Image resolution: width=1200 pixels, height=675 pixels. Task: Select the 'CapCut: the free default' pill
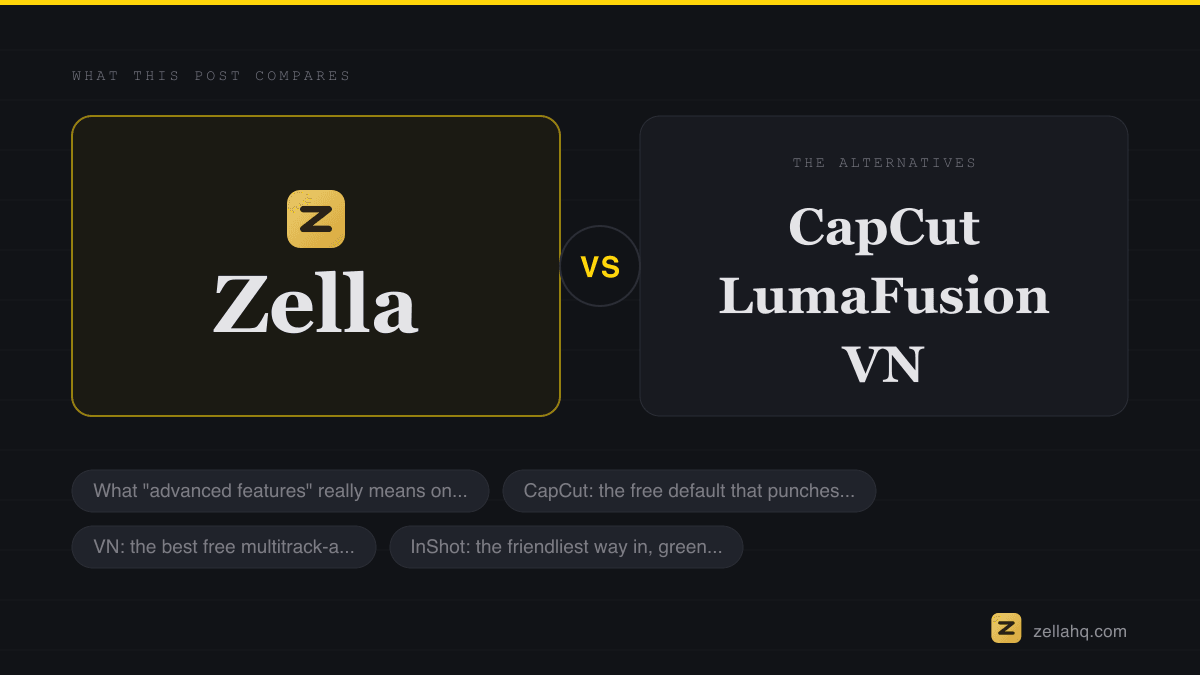point(689,491)
